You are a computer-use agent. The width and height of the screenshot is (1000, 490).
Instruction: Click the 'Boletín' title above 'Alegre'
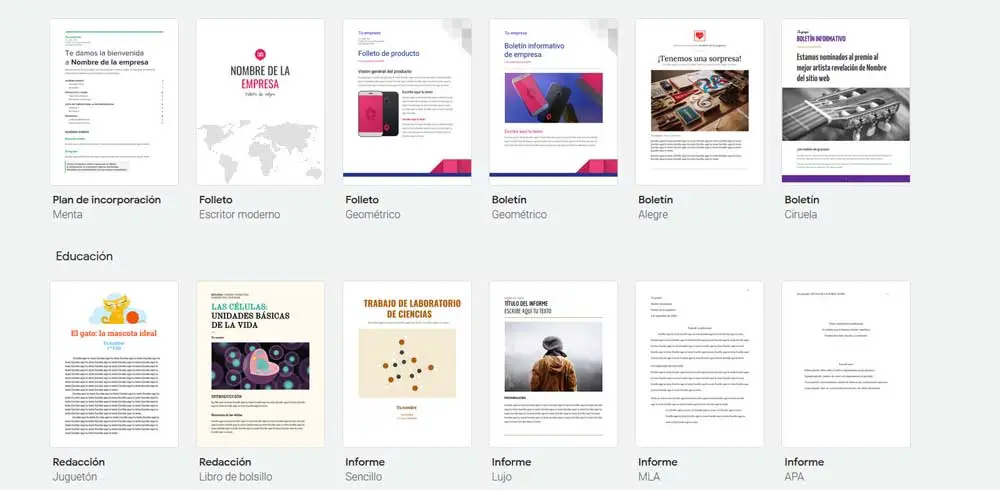tap(655, 200)
